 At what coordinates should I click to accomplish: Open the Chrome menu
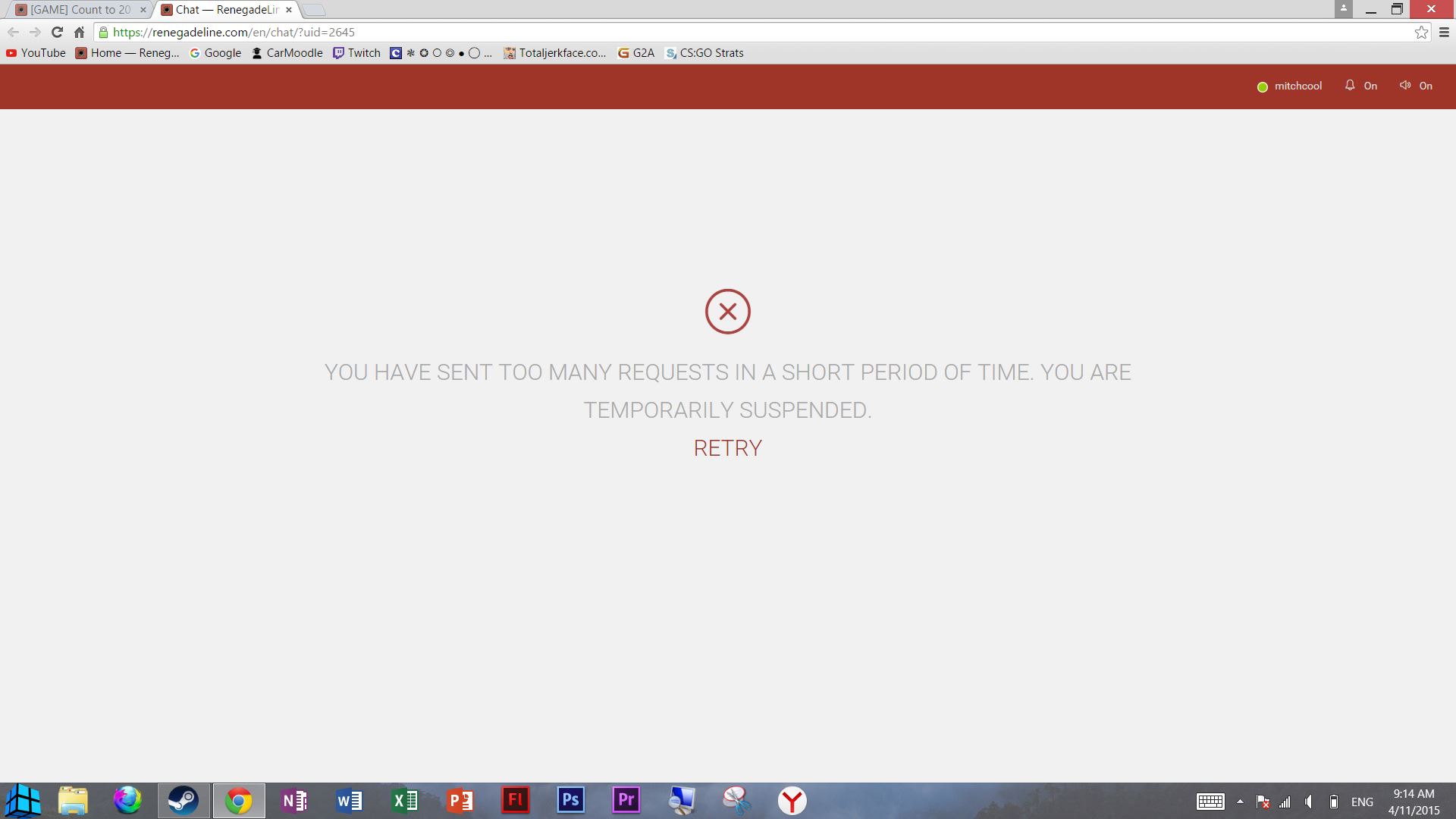[1444, 32]
